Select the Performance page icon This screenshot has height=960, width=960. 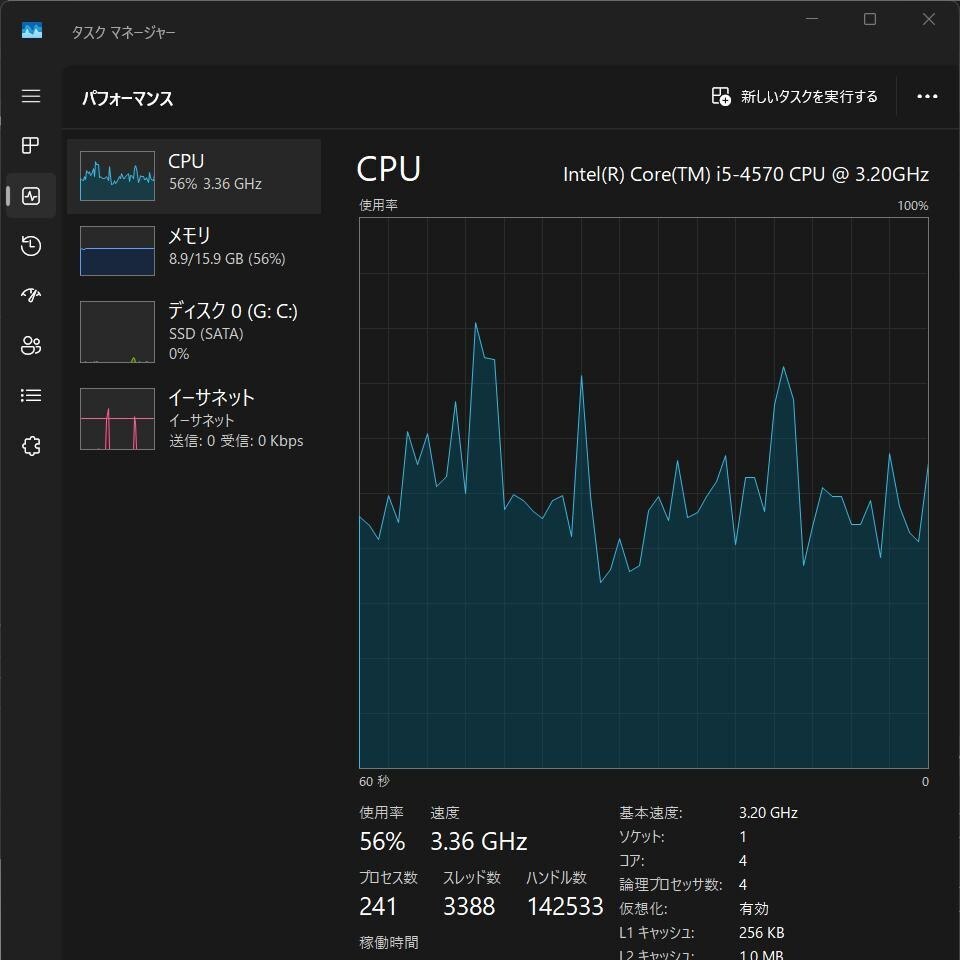[31, 196]
